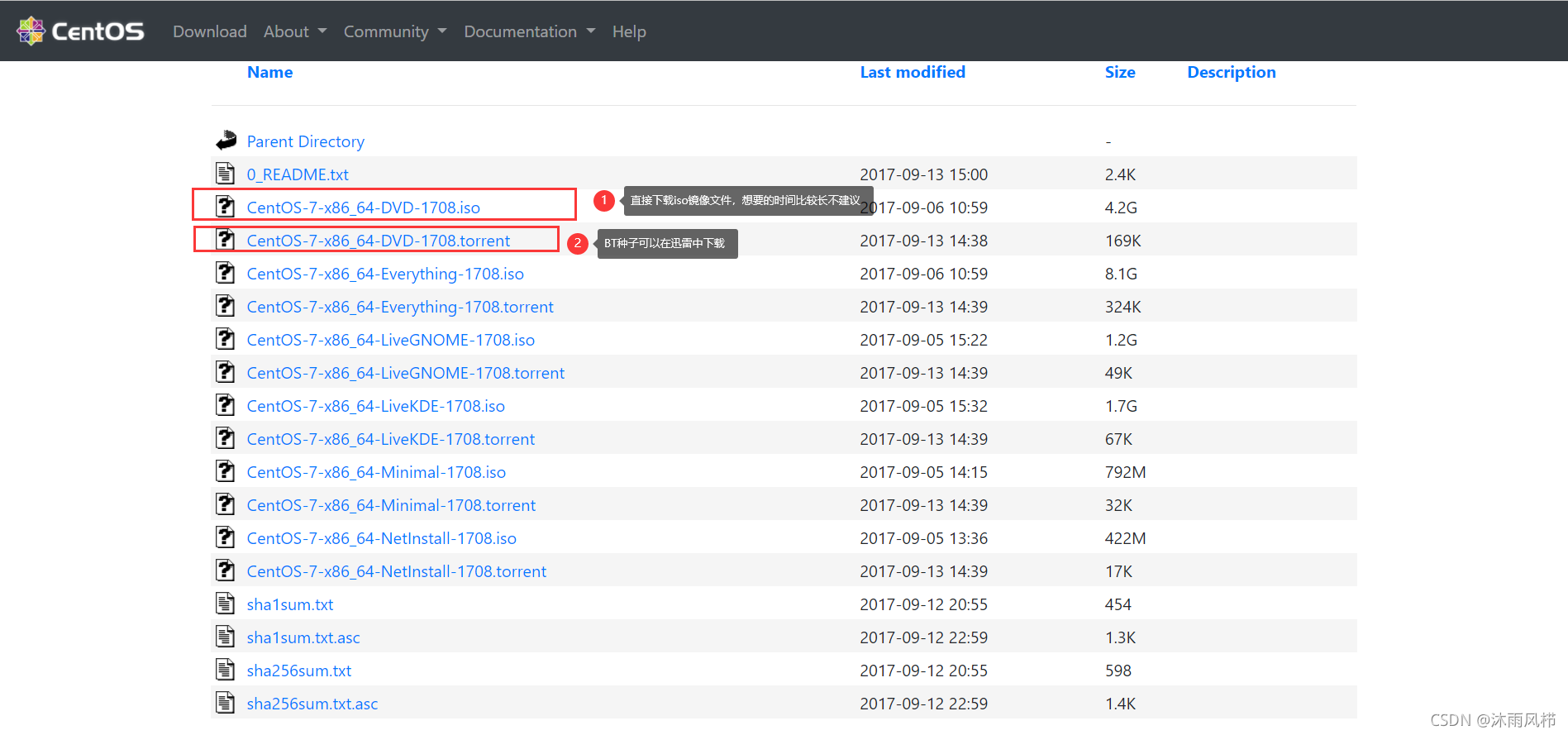Click the icon beside CentOS-7-x86_64-DVD-1708.iso
The height and width of the screenshot is (735, 1568).
click(225, 206)
